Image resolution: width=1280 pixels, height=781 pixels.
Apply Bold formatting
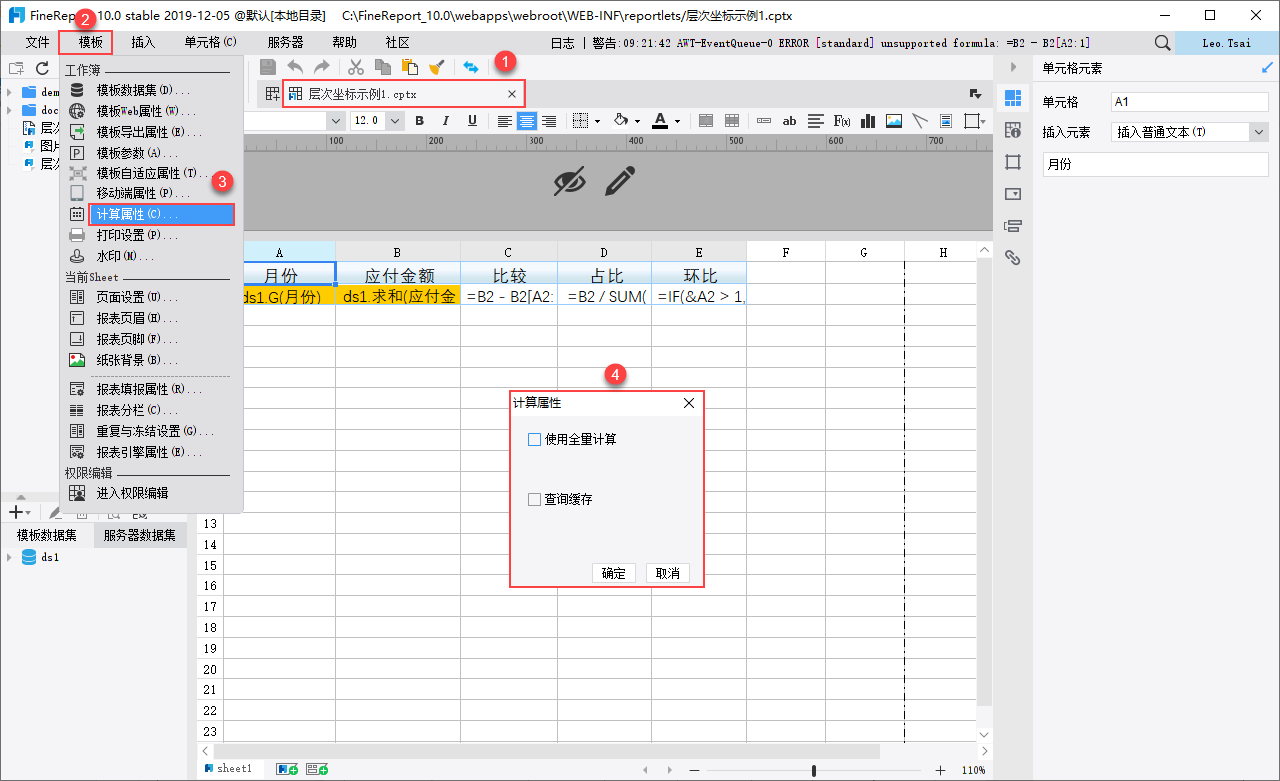click(x=420, y=121)
